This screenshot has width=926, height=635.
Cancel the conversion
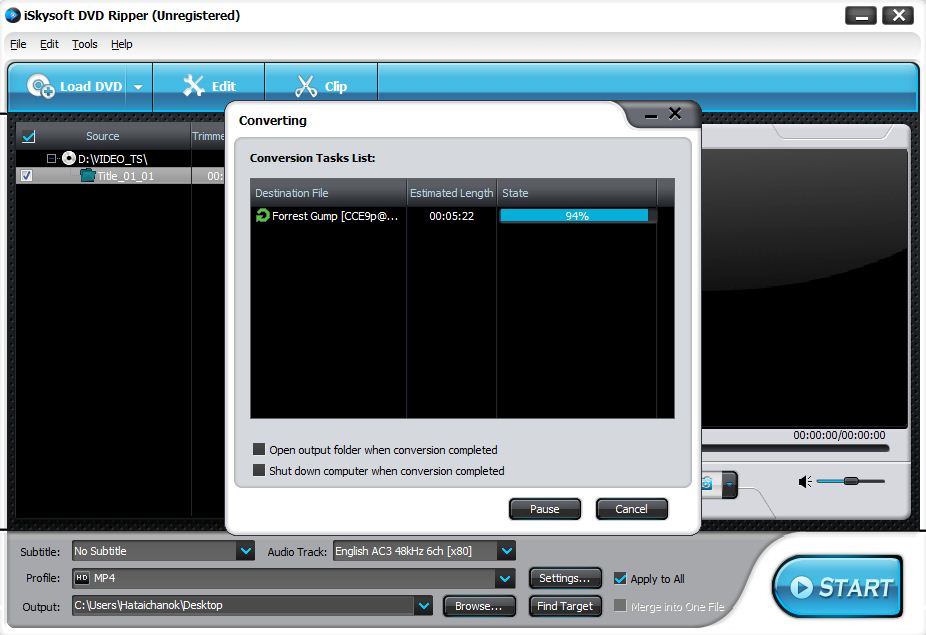[631, 509]
